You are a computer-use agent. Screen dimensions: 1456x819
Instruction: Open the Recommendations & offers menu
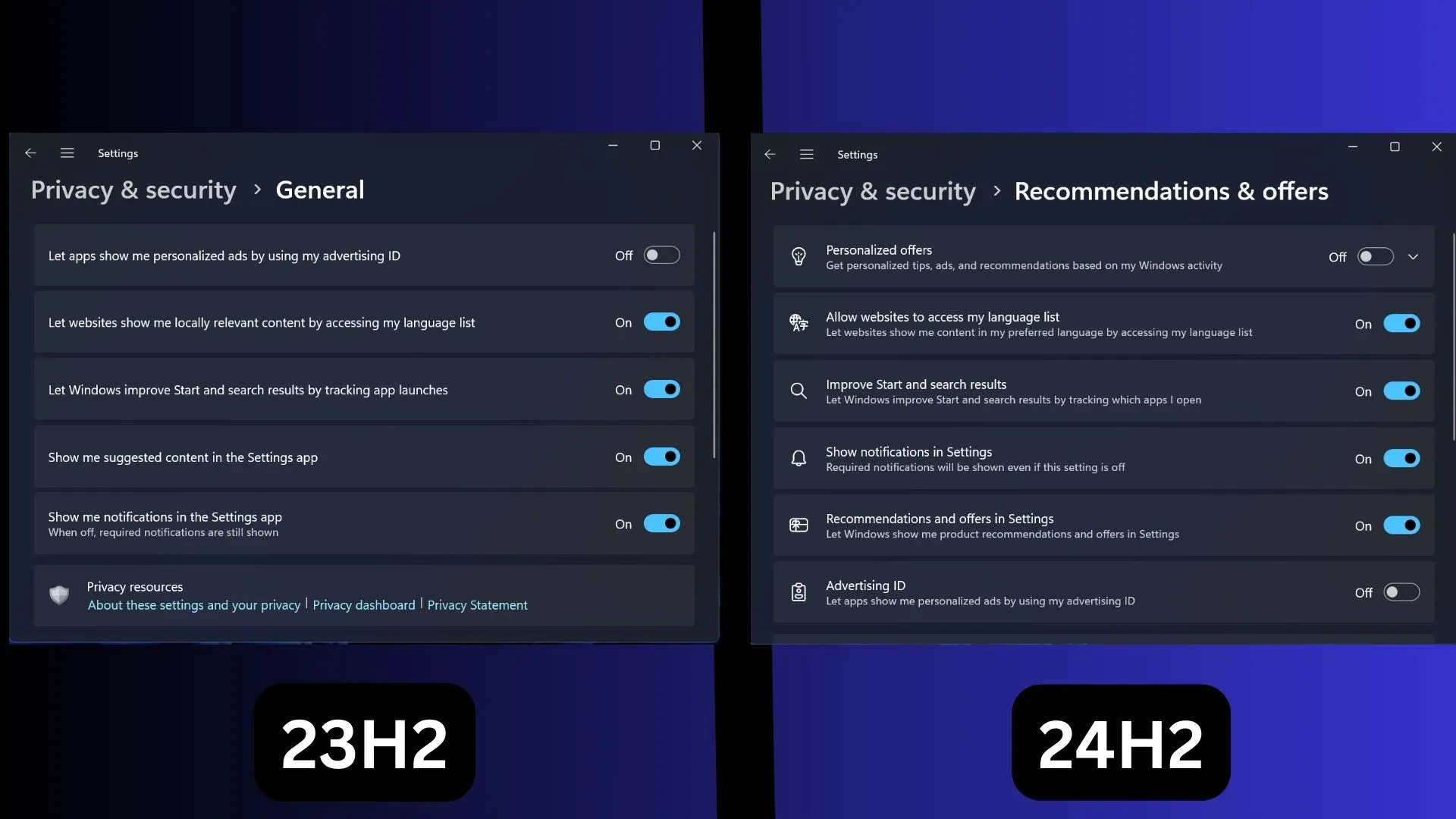[x=1171, y=191]
